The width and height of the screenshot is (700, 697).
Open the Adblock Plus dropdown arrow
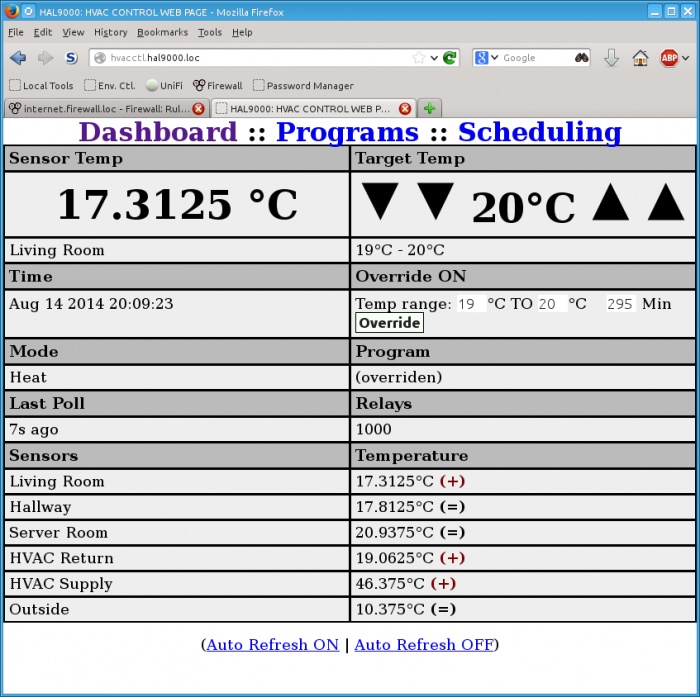click(x=685, y=58)
